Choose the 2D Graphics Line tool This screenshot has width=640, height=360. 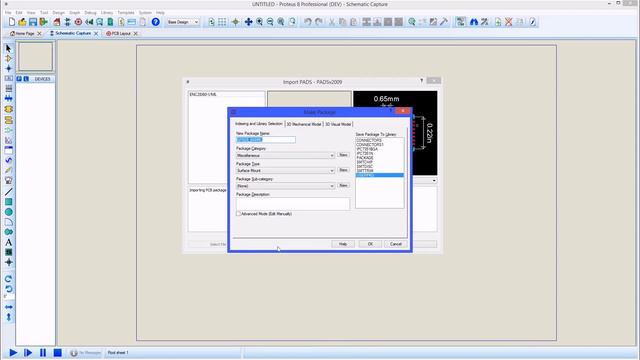9,192
